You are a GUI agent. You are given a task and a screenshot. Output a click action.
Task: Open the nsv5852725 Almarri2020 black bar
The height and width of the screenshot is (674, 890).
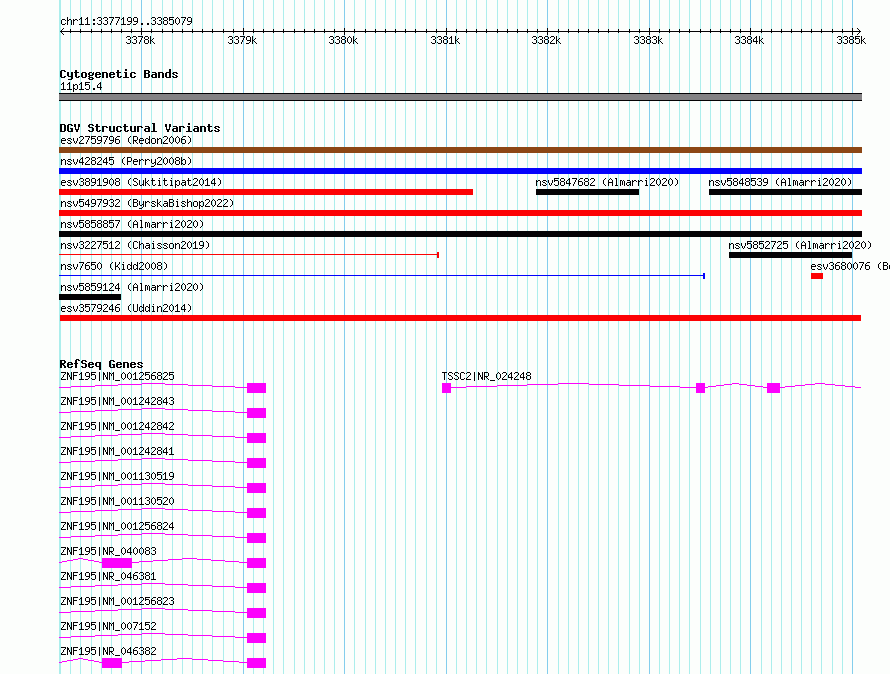790,255
